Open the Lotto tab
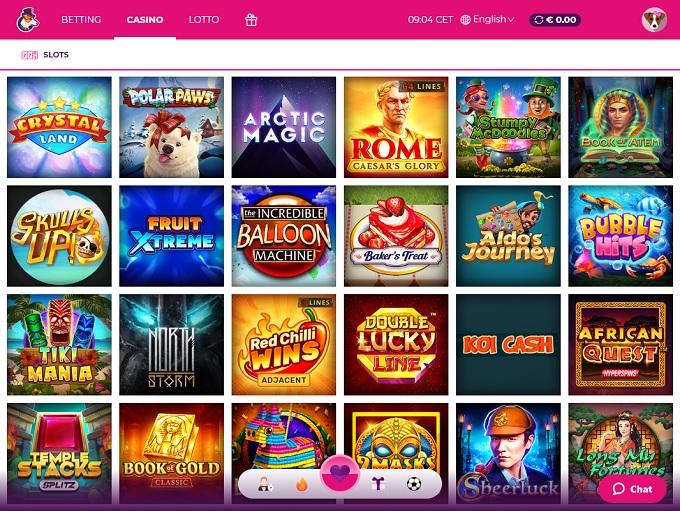The width and height of the screenshot is (680, 511). (203, 20)
